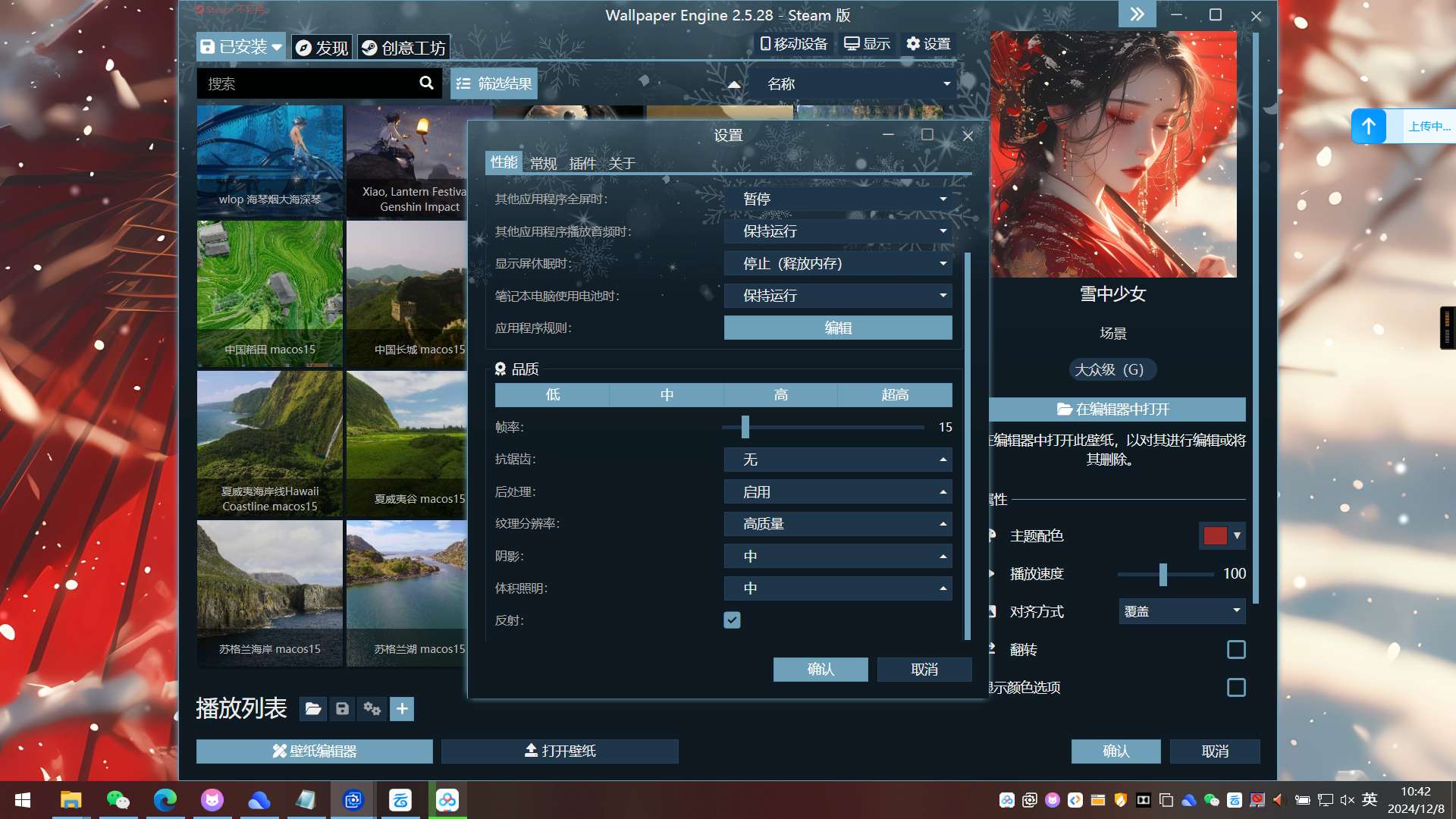Select 苏格兰海岸 macos15 wallpaper thumbnail
This screenshot has height=819, width=1456.
[x=270, y=594]
